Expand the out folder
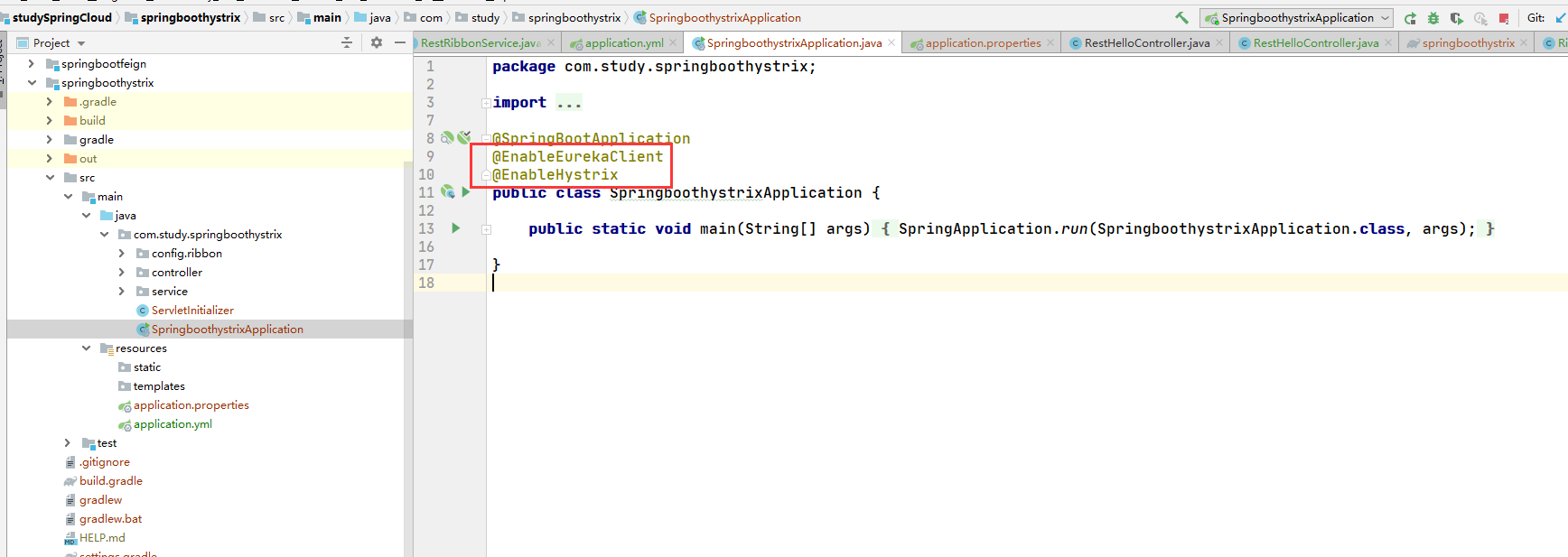The width and height of the screenshot is (1568, 557). click(50, 159)
